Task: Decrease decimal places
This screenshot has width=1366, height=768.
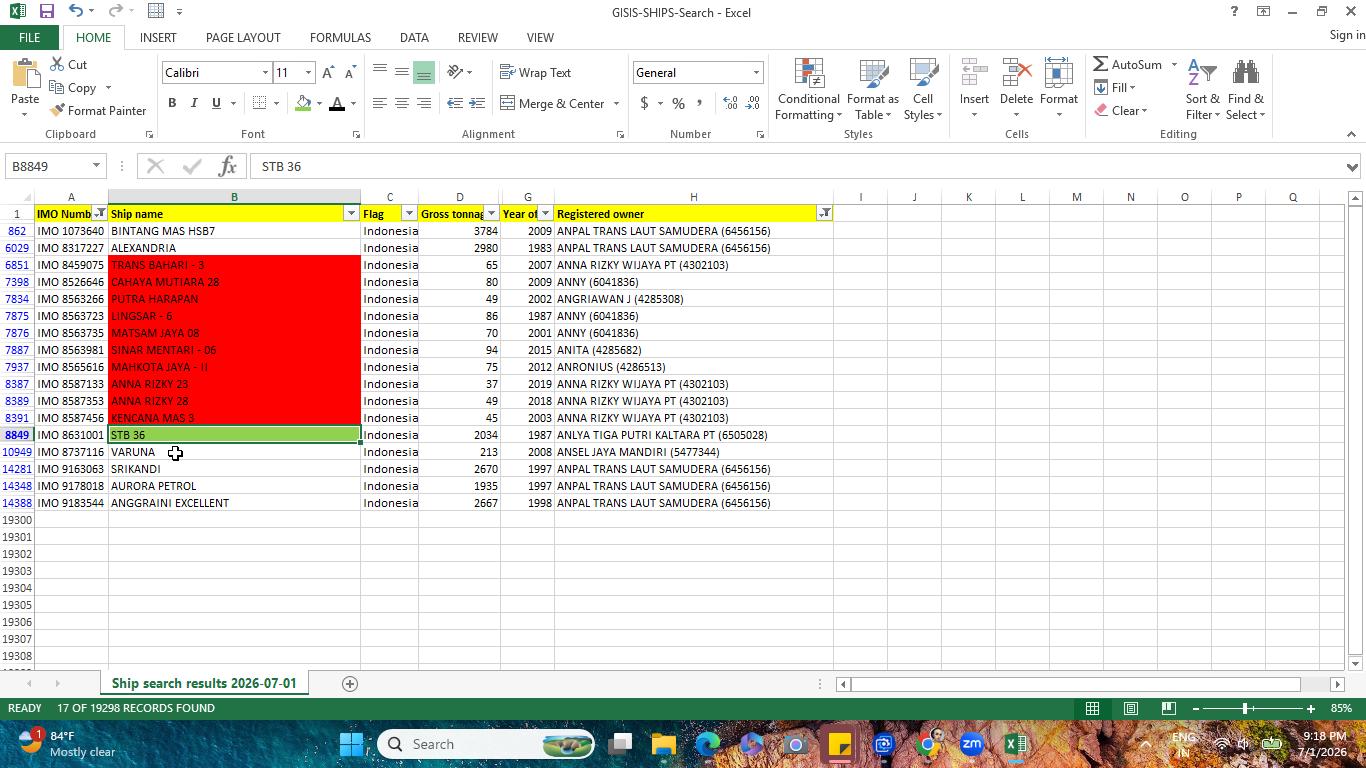Action: (x=753, y=103)
